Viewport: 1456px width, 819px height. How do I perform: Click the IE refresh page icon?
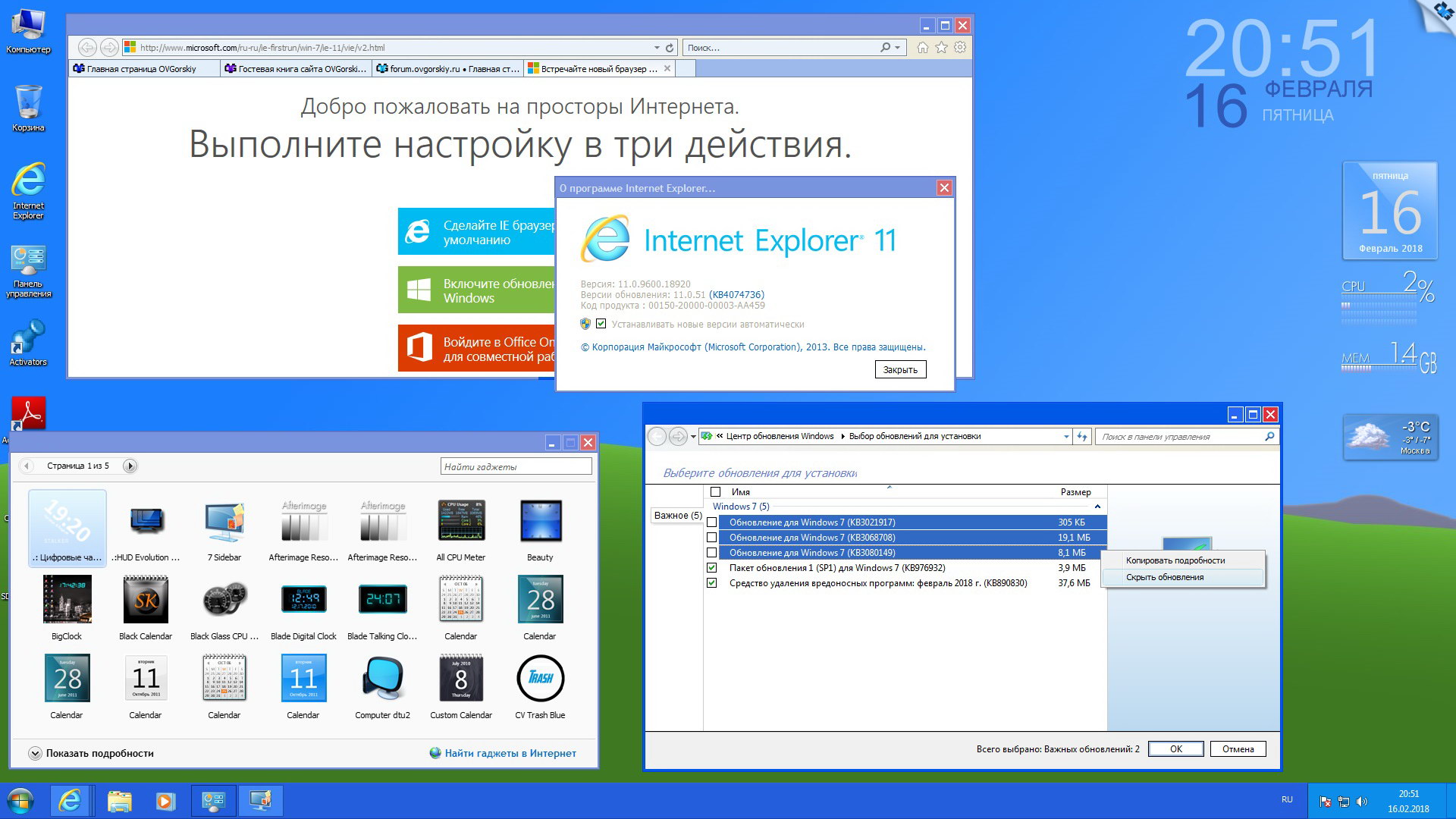tap(670, 48)
